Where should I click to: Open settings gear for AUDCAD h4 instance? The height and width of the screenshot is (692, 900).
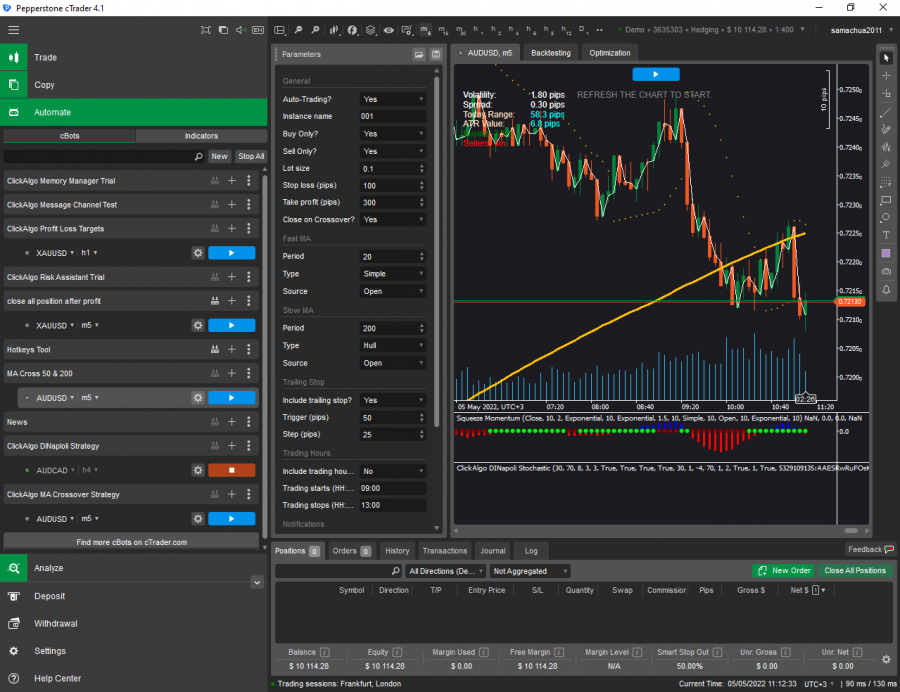tap(198, 471)
